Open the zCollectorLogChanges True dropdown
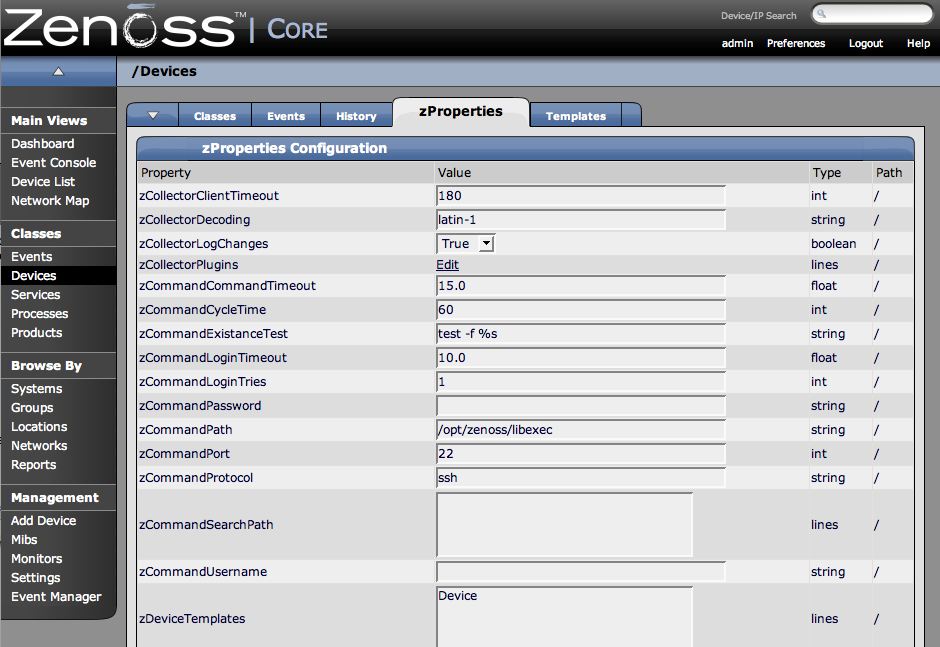Image resolution: width=940 pixels, height=647 pixels. tap(465, 243)
